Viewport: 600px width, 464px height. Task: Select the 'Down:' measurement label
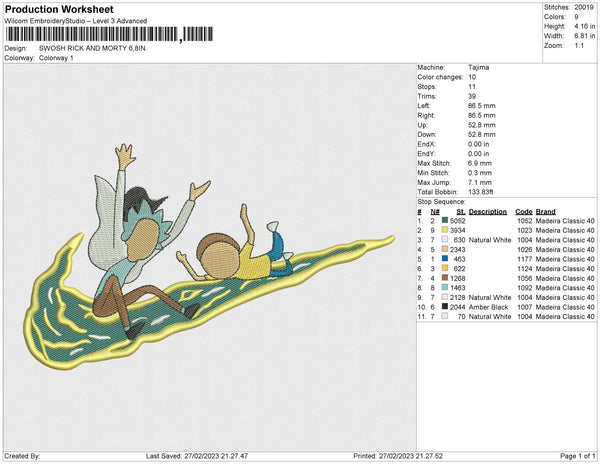tap(427, 135)
